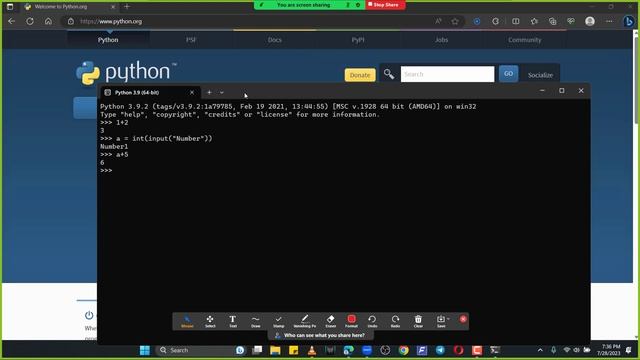Open the PyPI top navigation tab
Screen dimensions: 640x360
pos(358,40)
